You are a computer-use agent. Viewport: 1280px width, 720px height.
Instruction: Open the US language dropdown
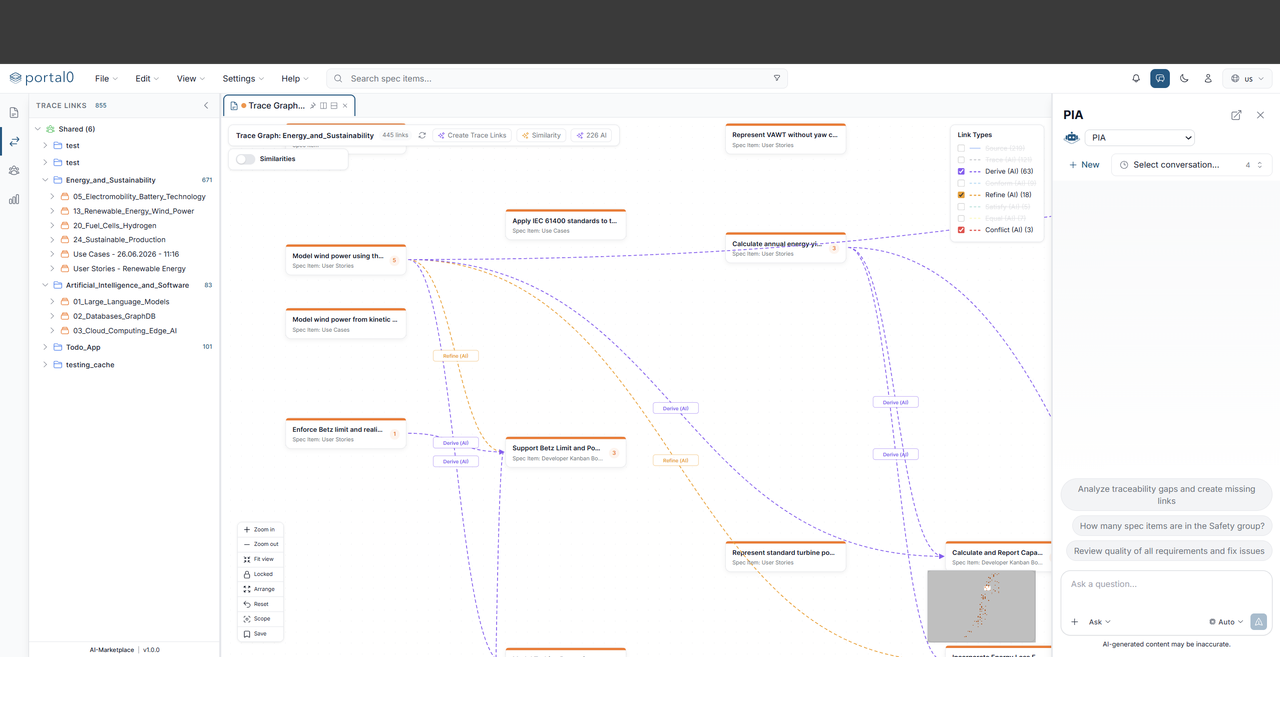tap(1247, 78)
